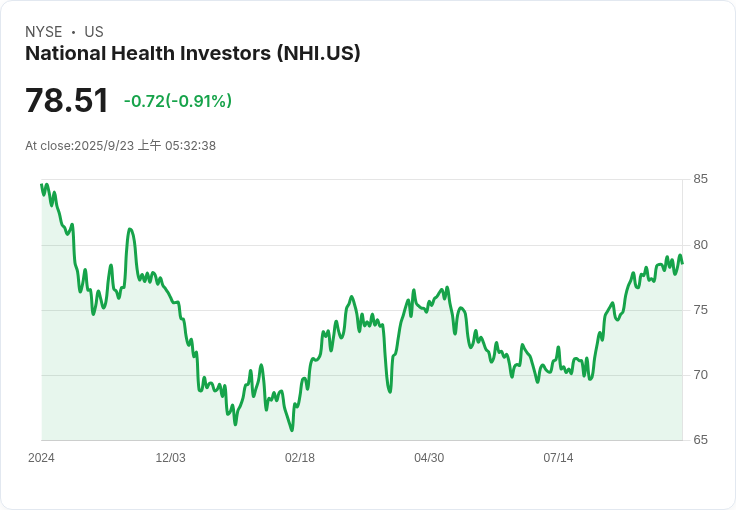Click the -0.72(-0.91%) price change text
The height and width of the screenshot is (510, 736).
178,101
